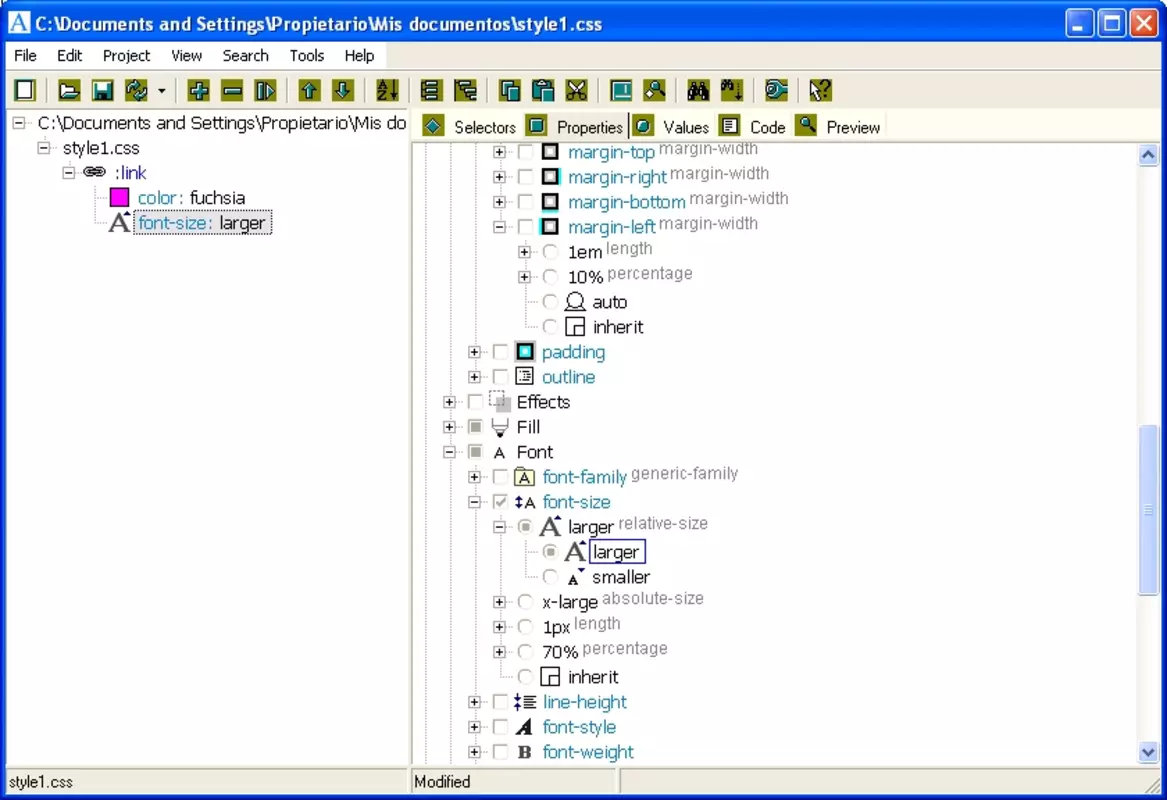Click the toolbar icon after the minus button
This screenshot has width=1167, height=800.
(266, 90)
